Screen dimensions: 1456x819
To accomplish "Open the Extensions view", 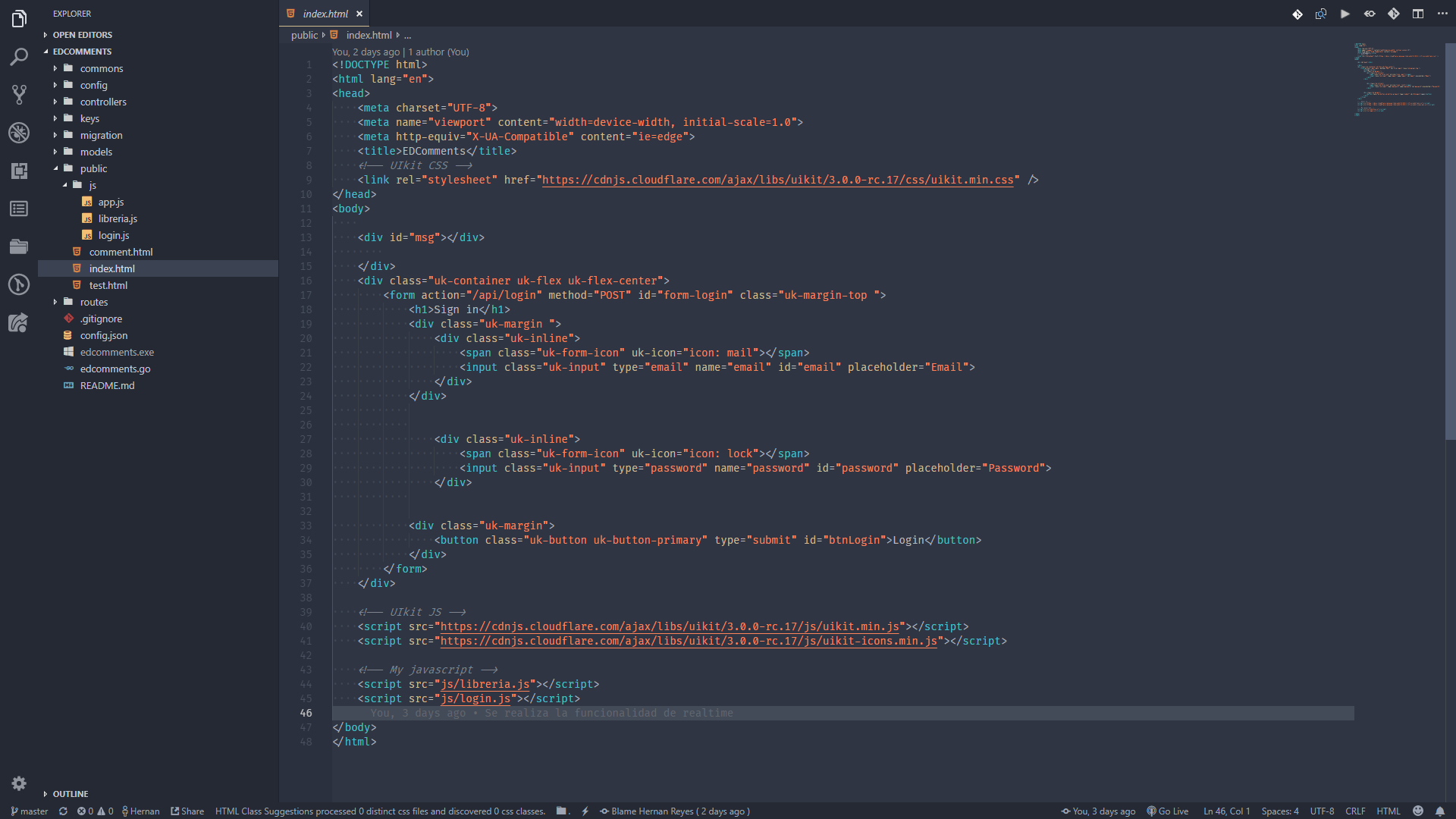I will point(19,171).
